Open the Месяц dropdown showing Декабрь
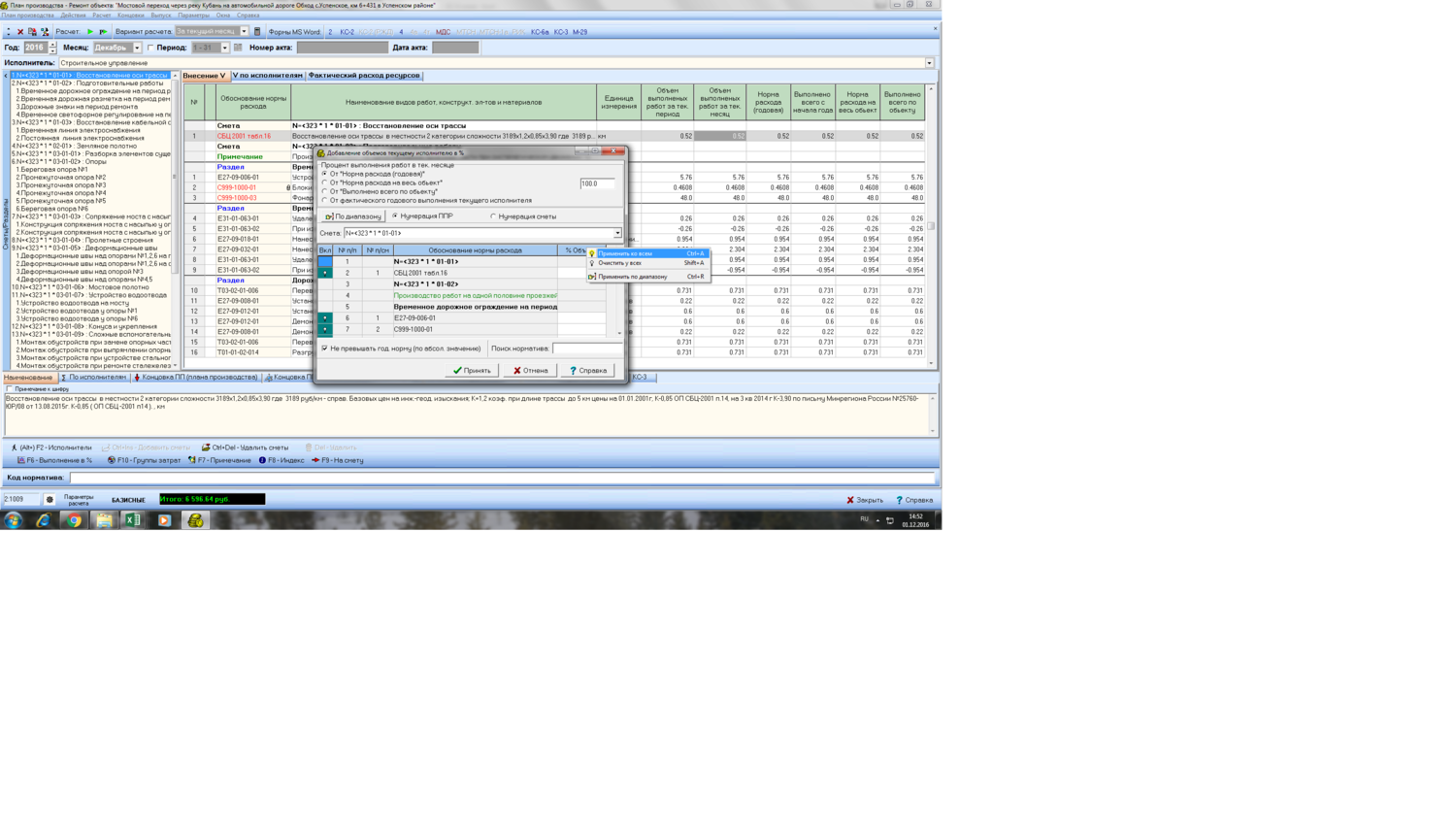Image resolution: width=1456 pixels, height=830 pixels. coord(137,48)
